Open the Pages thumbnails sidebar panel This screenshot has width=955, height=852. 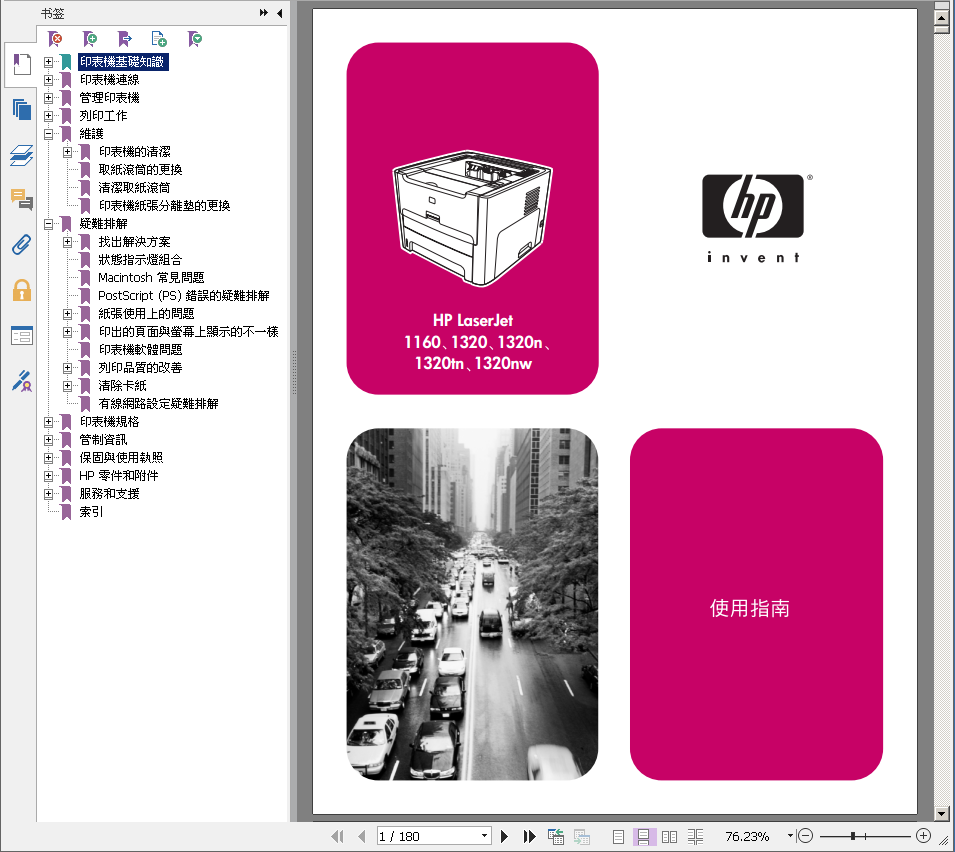[22, 110]
